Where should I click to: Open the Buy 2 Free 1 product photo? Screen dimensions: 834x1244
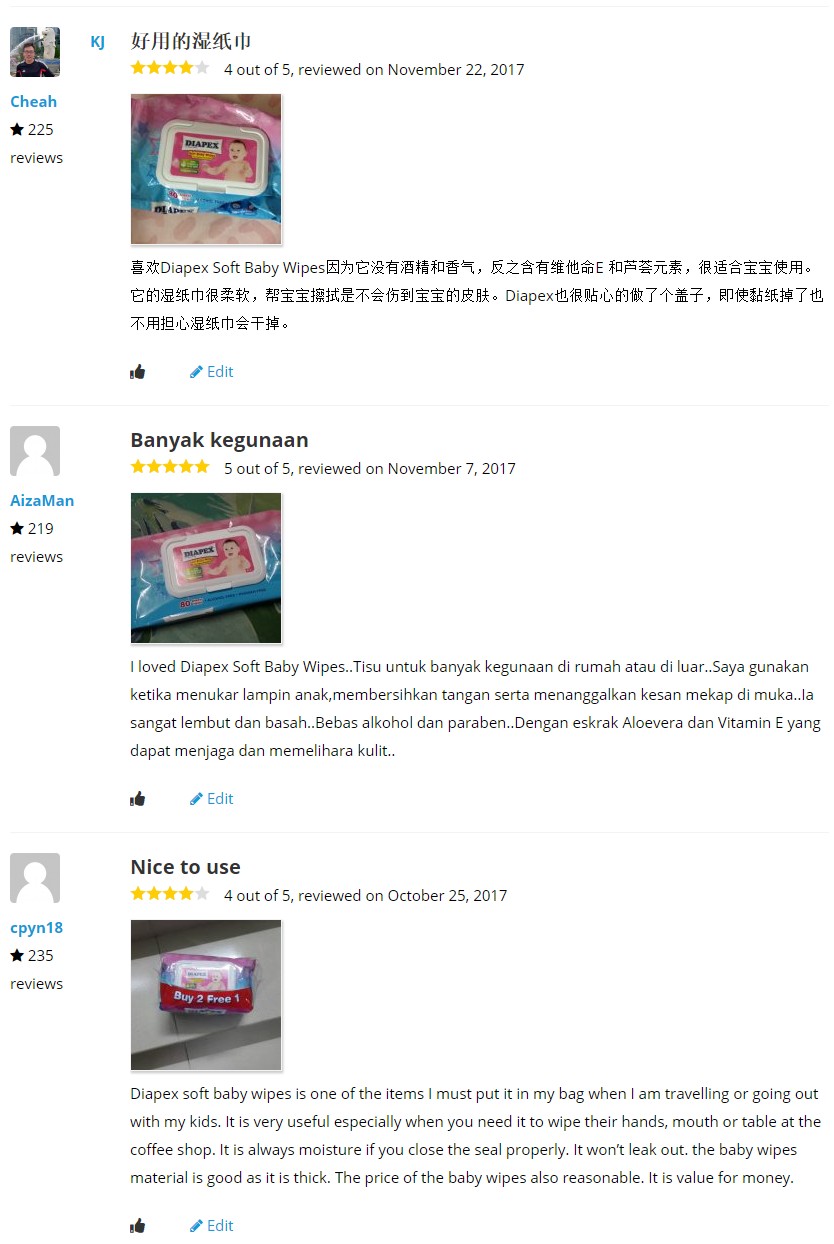click(206, 995)
